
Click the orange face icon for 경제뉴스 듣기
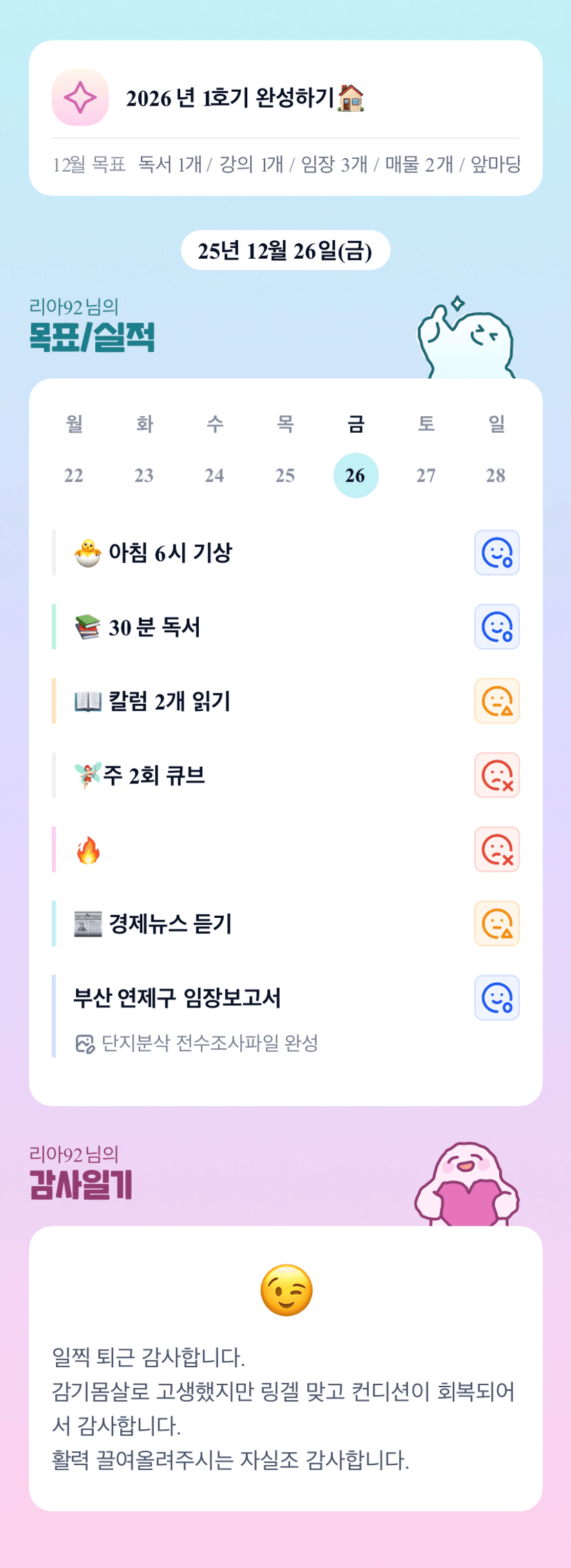[496, 923]
